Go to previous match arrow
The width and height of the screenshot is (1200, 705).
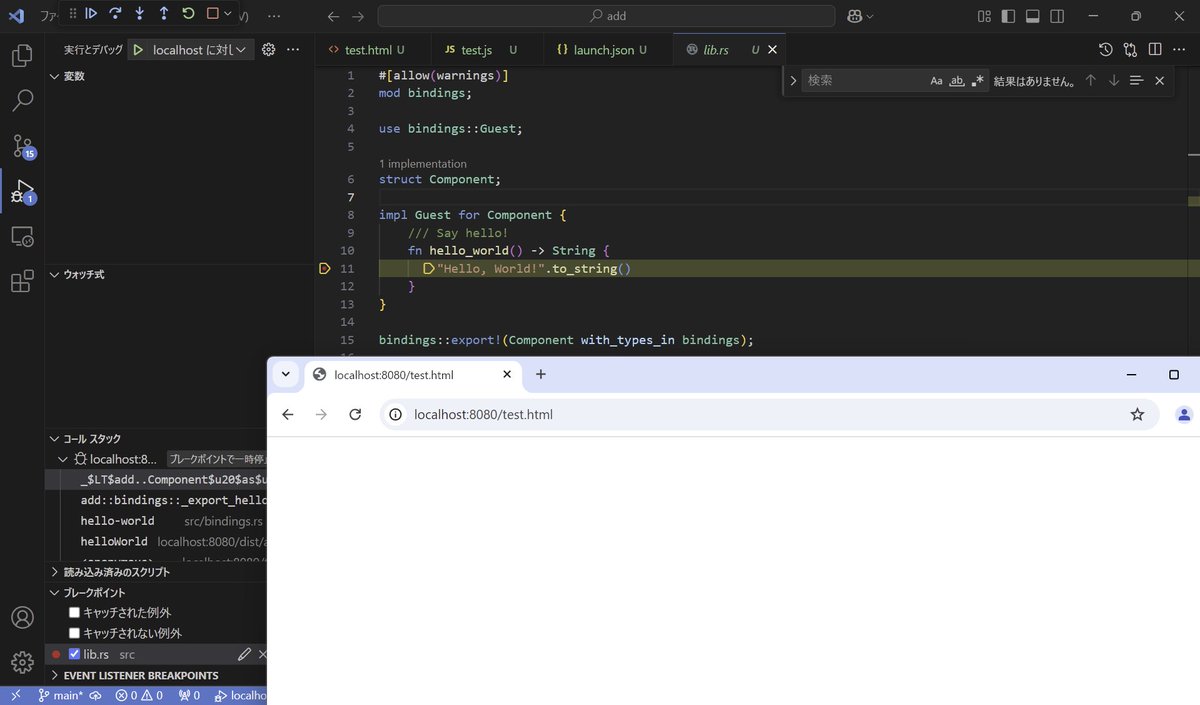click(1091, 81)
